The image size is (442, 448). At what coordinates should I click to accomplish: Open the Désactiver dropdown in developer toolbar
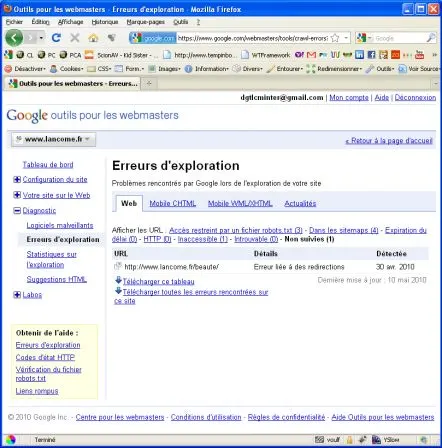coord(25,69)
